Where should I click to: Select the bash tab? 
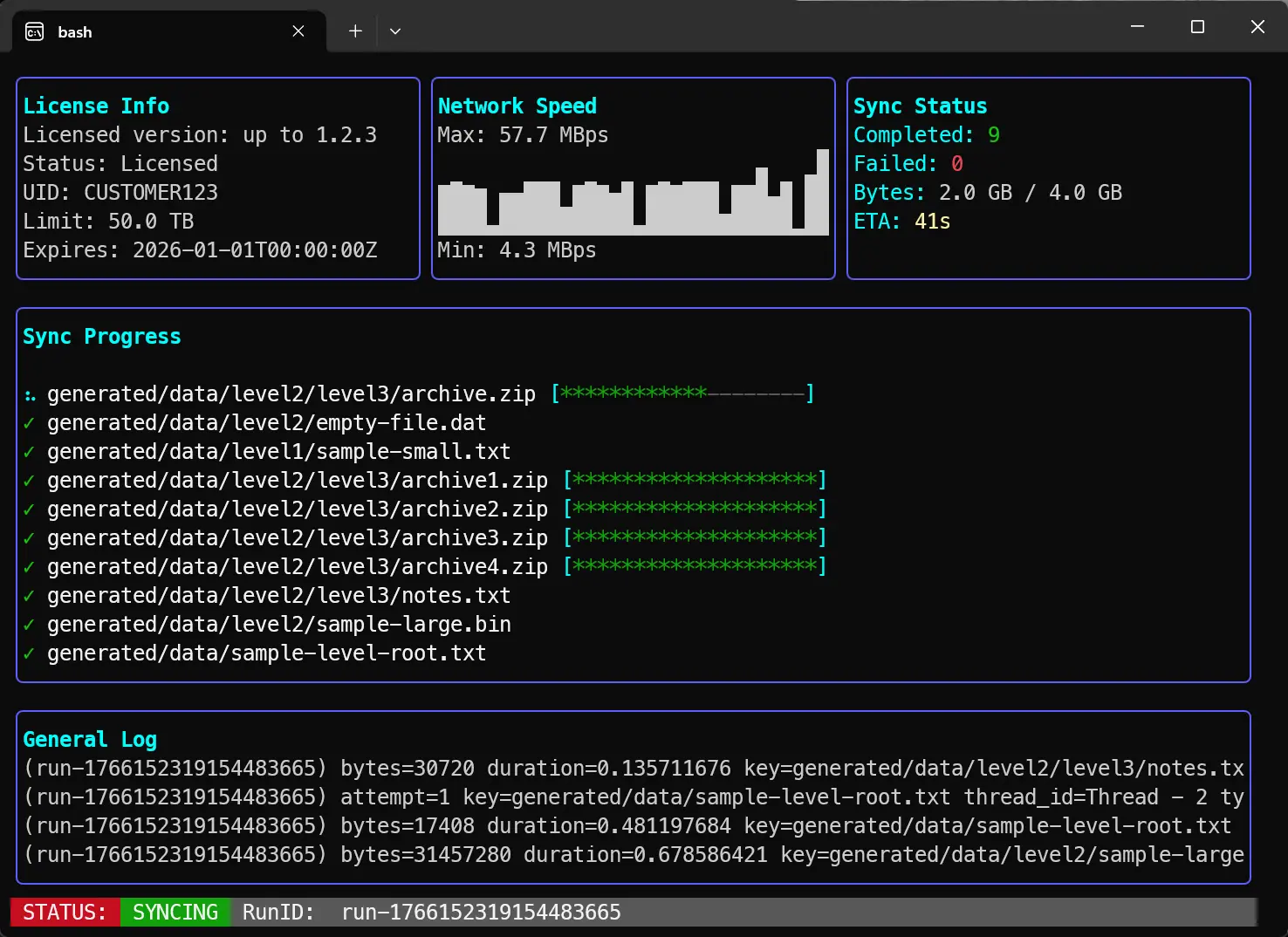click(x=169, y=31)
